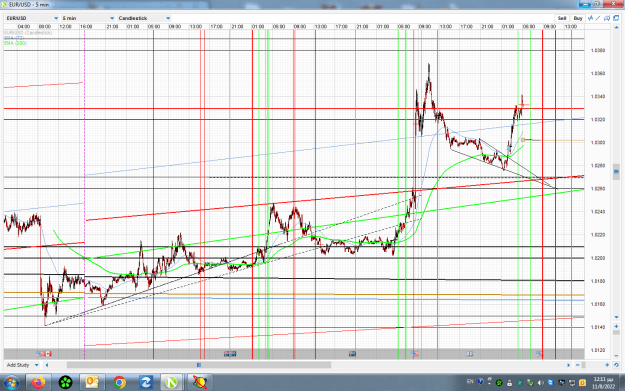Click the zoom in plus button
Image resolution: width=625 pixels, height=391 pixels.
point(607,365)
